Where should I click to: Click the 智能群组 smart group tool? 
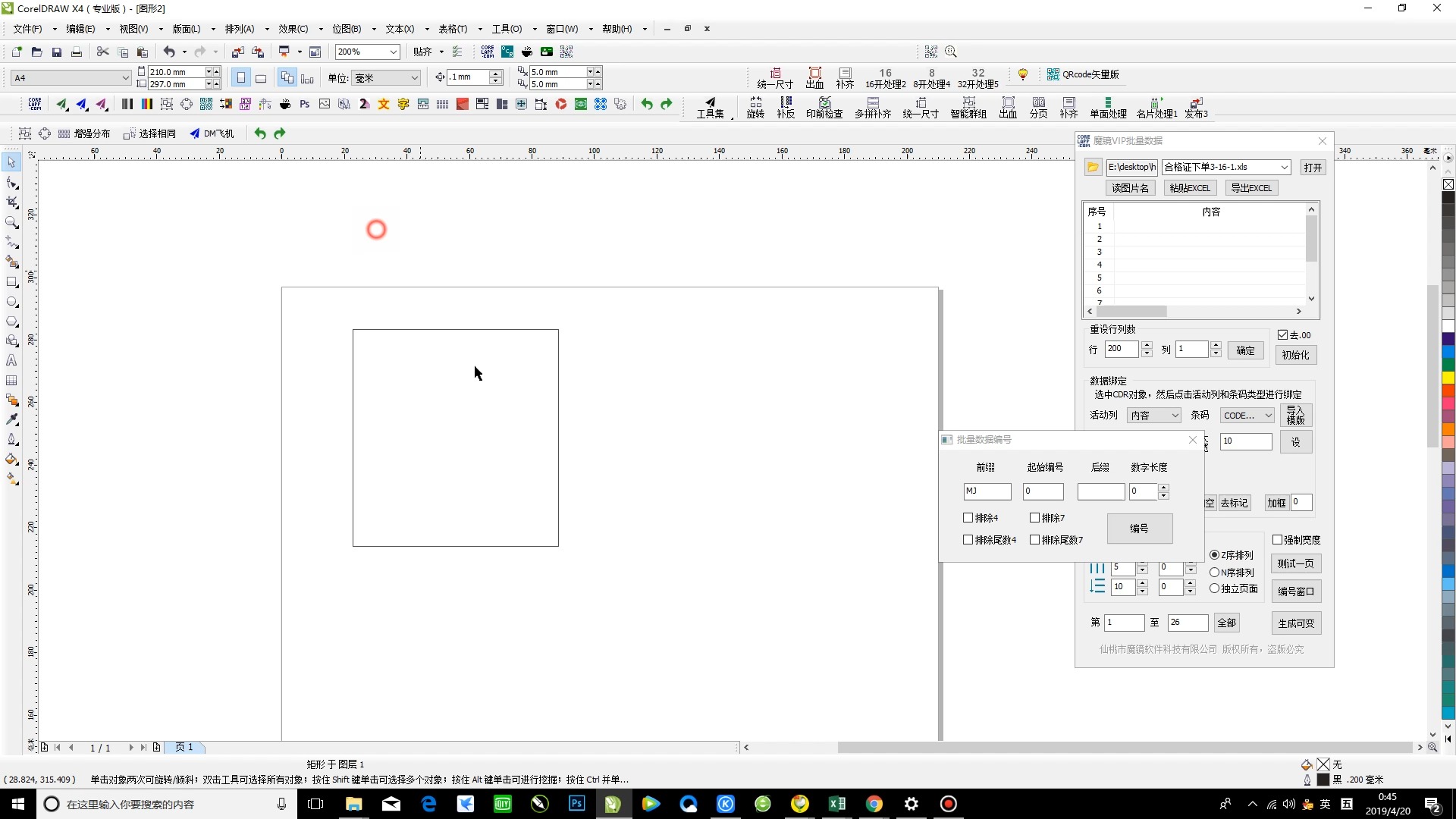[x=968, y=107]
